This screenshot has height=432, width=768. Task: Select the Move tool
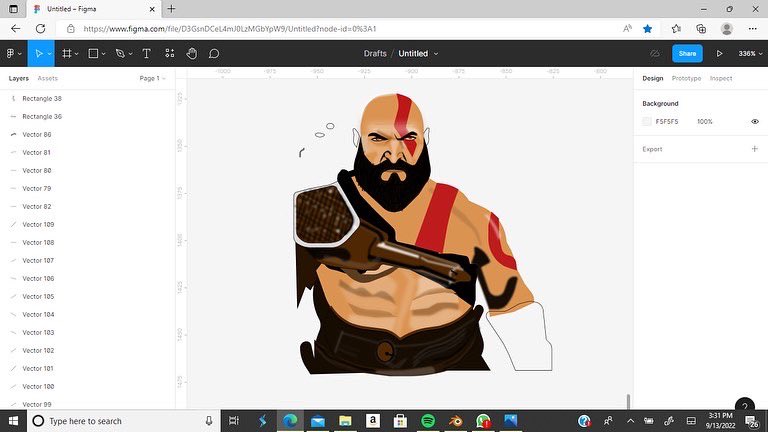pos(39,53)
